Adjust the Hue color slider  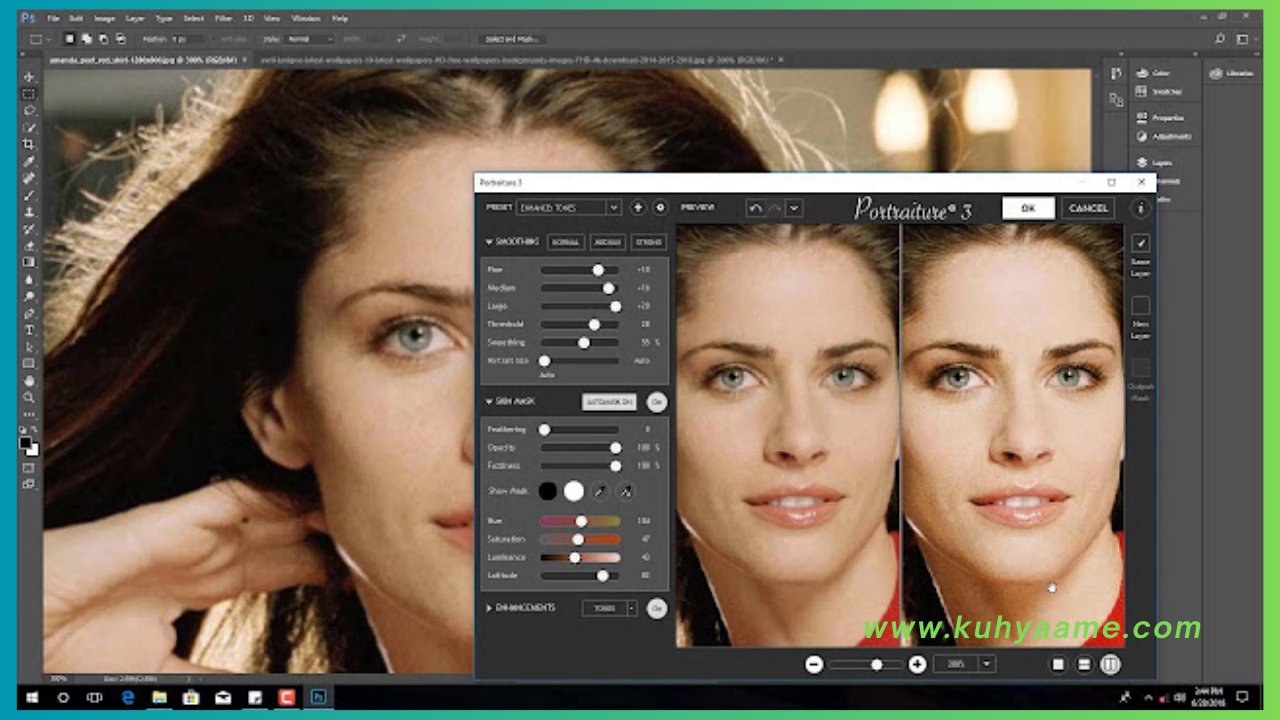pos(580,521)
